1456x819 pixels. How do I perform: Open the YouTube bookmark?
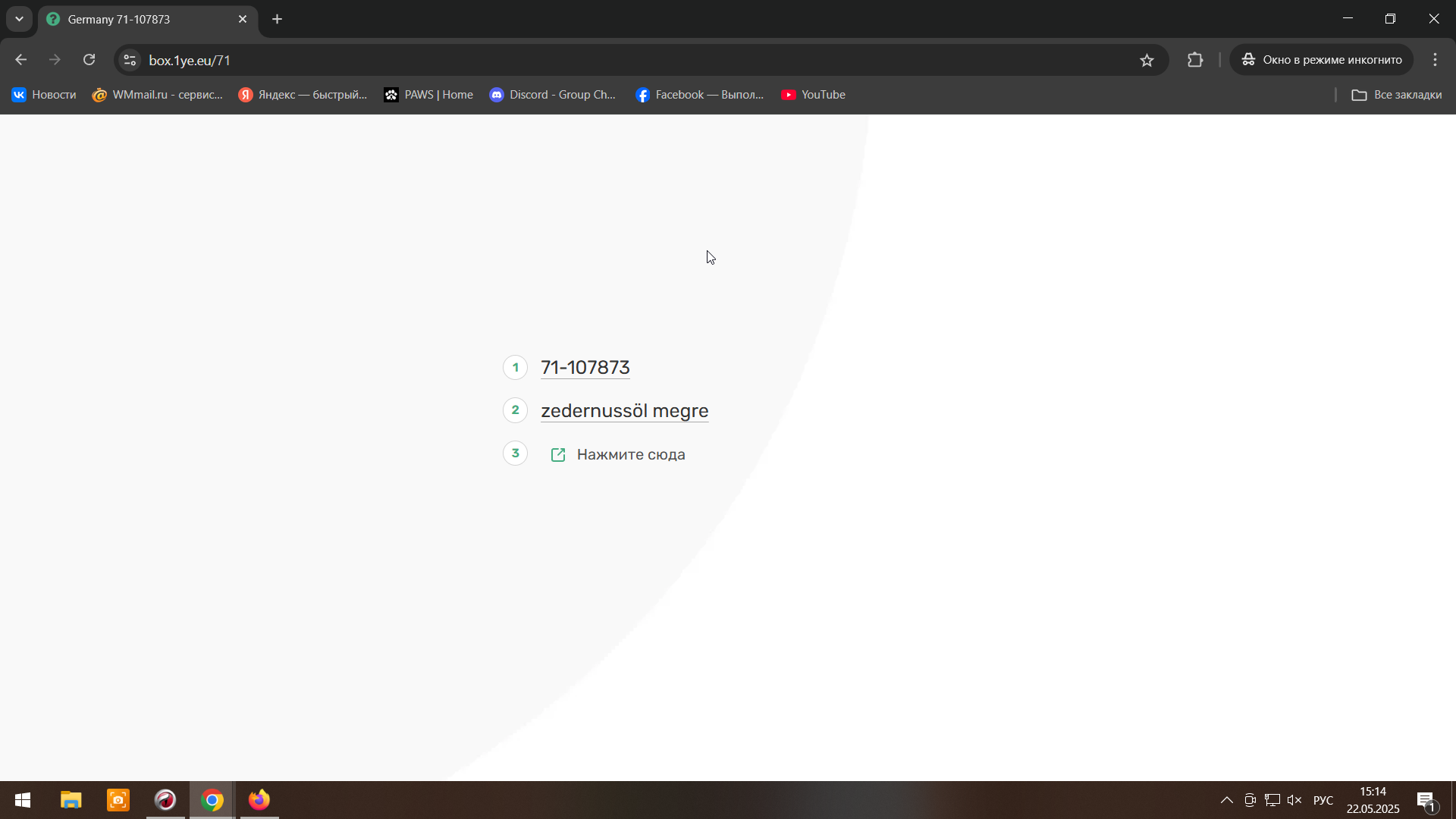click(x=813, y=95)
